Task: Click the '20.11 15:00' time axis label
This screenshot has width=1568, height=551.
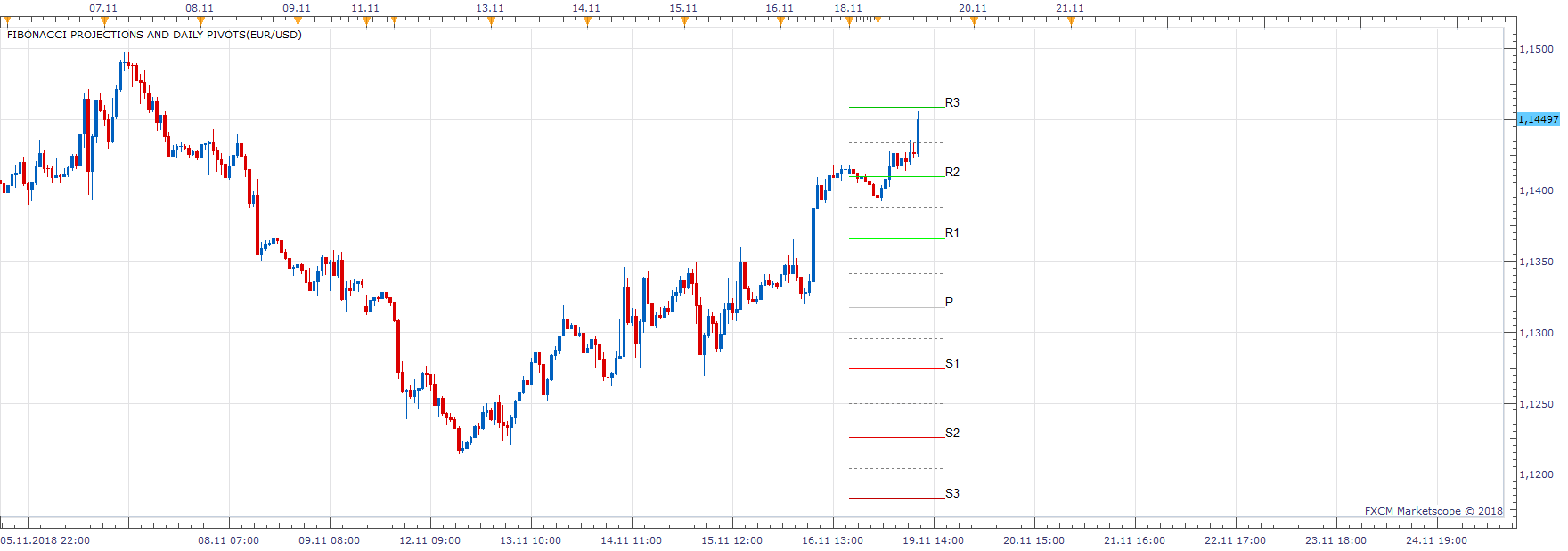Action: click(1034, 540)
